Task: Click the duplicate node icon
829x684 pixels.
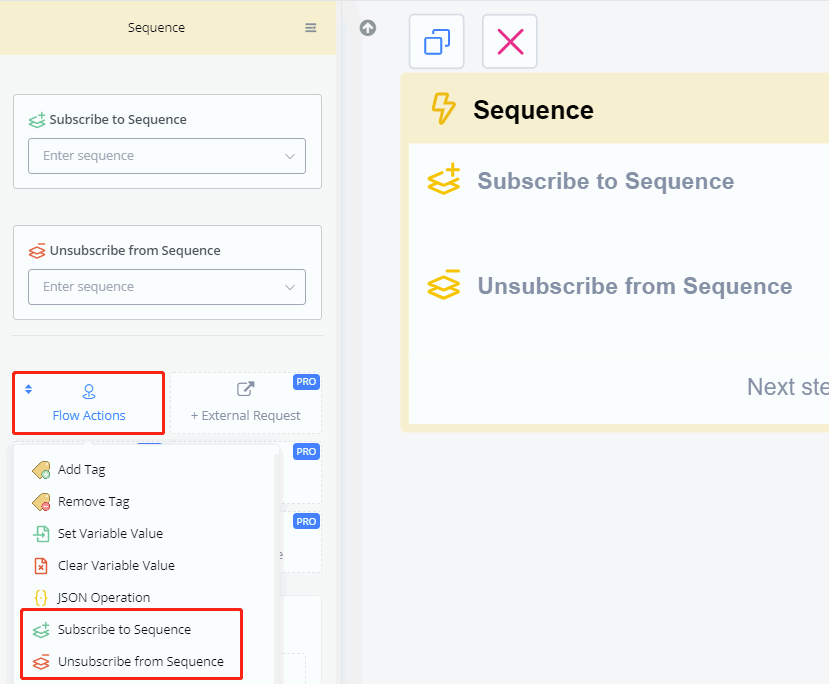Action: (437, 42)
